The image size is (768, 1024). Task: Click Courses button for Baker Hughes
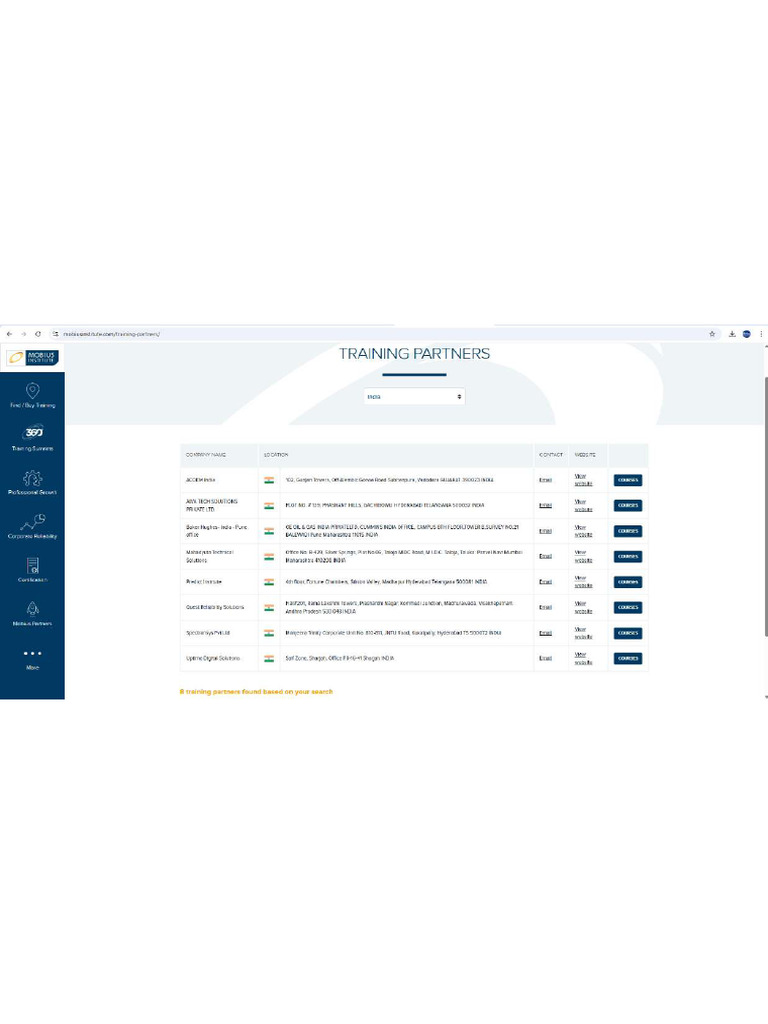pos(628,531)
